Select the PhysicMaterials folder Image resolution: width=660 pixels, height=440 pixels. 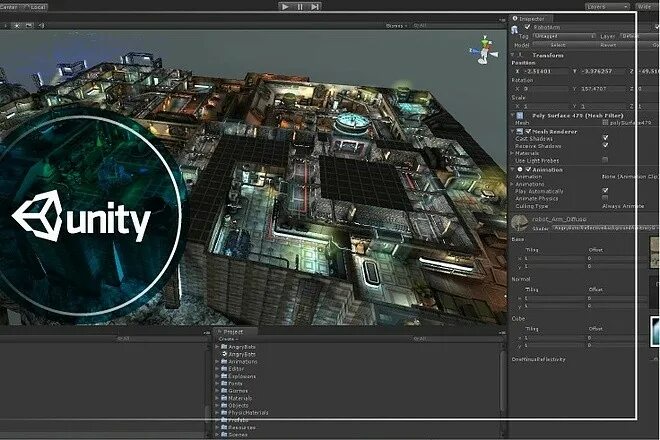click(245, 413)
